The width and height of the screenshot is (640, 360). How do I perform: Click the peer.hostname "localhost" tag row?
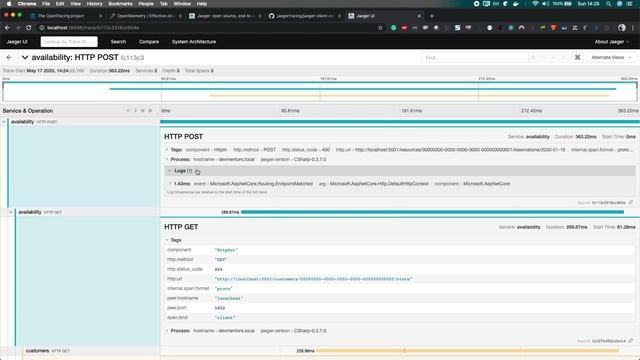coord(400,298)
